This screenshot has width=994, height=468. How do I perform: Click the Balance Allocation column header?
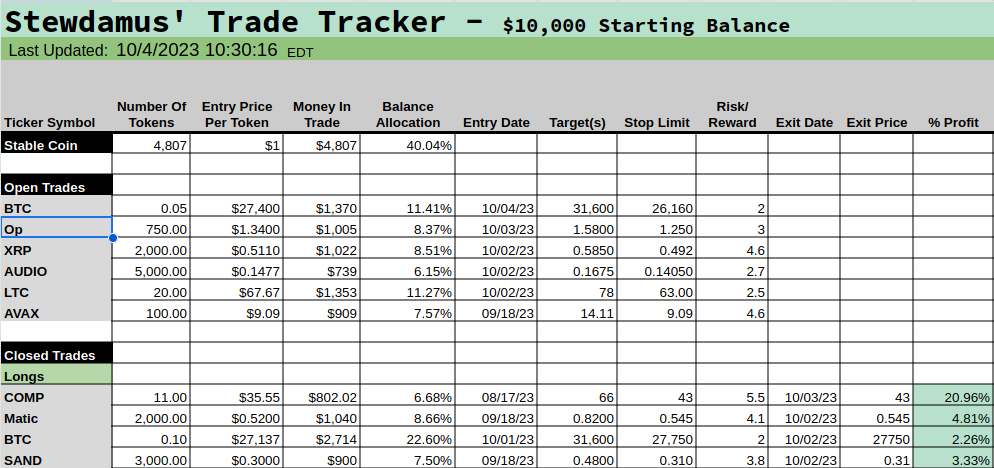(x=408, y=115)
